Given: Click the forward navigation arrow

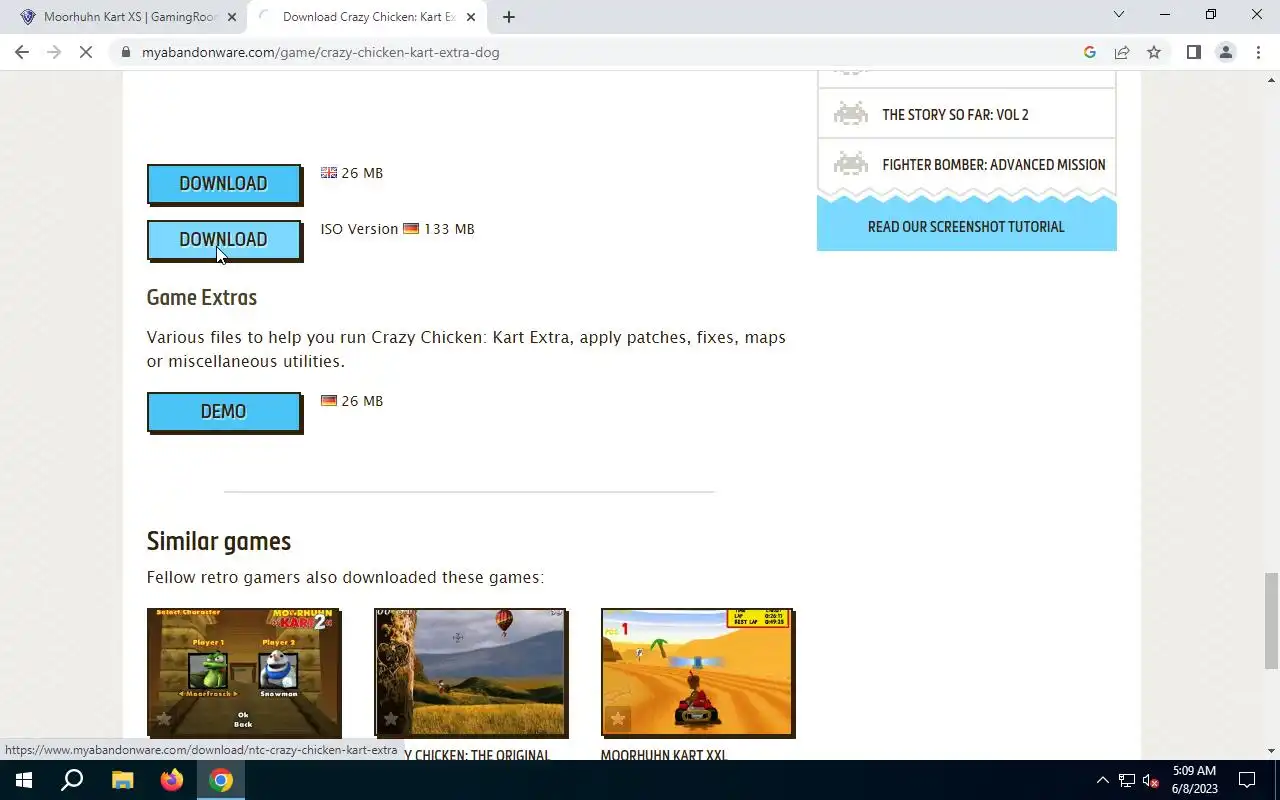Looking at the screenshot, I should 54,52.
